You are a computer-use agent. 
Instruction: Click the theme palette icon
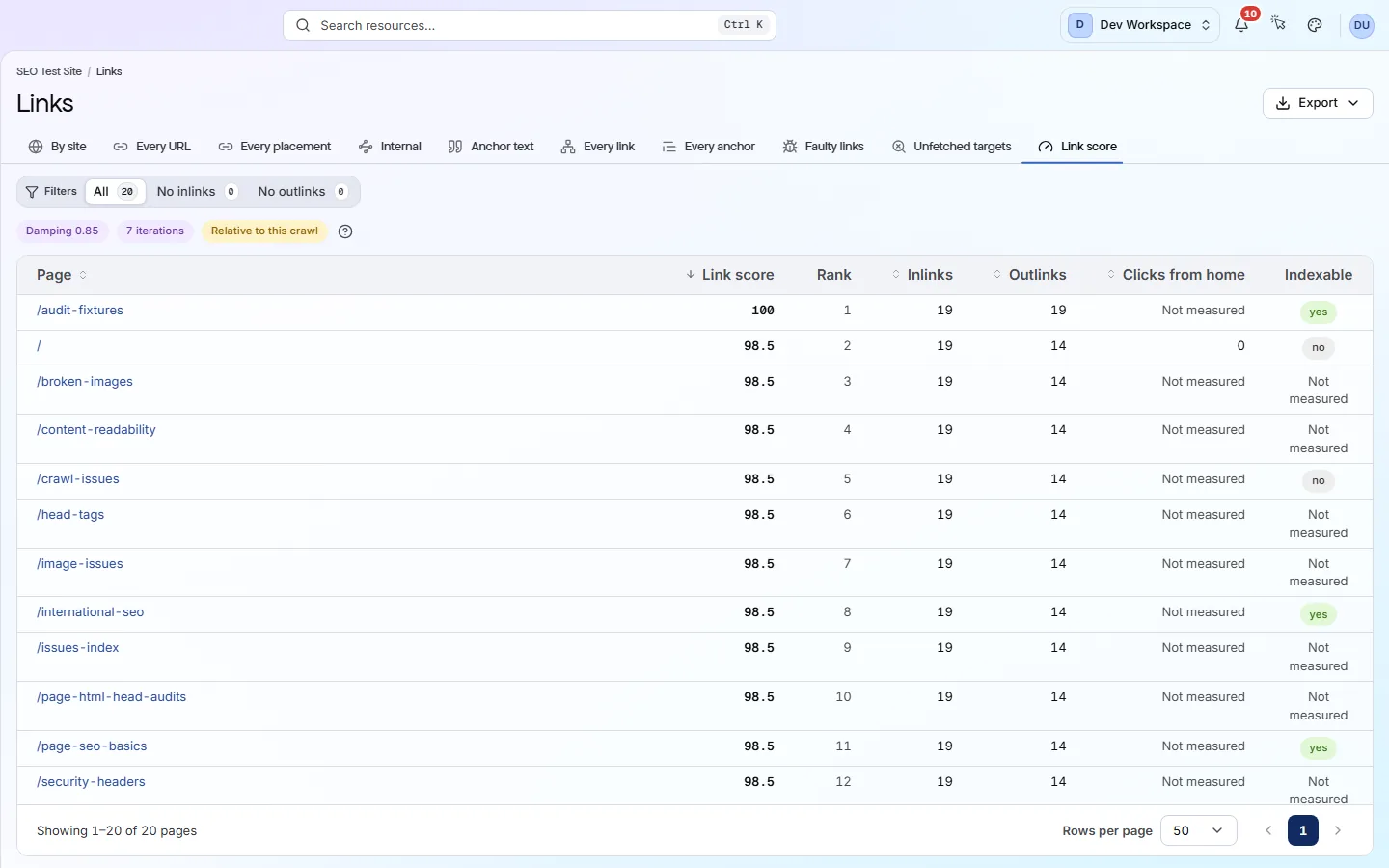pyautogui.click(x=1315, y=25)
